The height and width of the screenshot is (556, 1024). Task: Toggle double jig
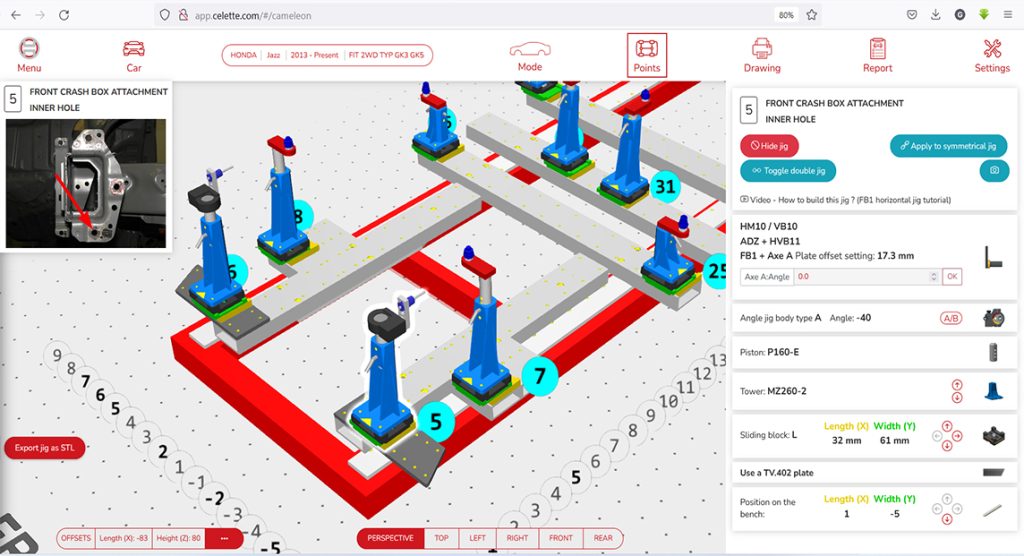(x=788, y=171)
